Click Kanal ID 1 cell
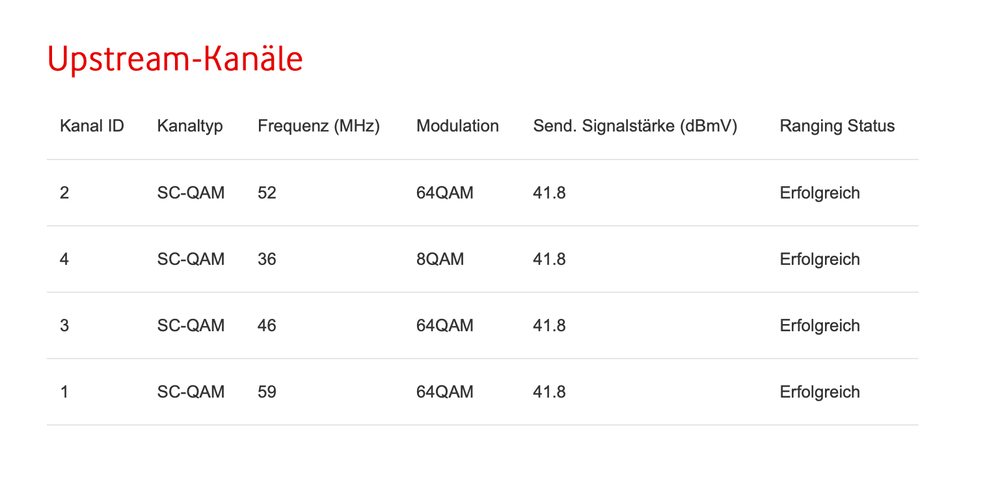Screen dimensions: 998x479 tap(65, 392)
